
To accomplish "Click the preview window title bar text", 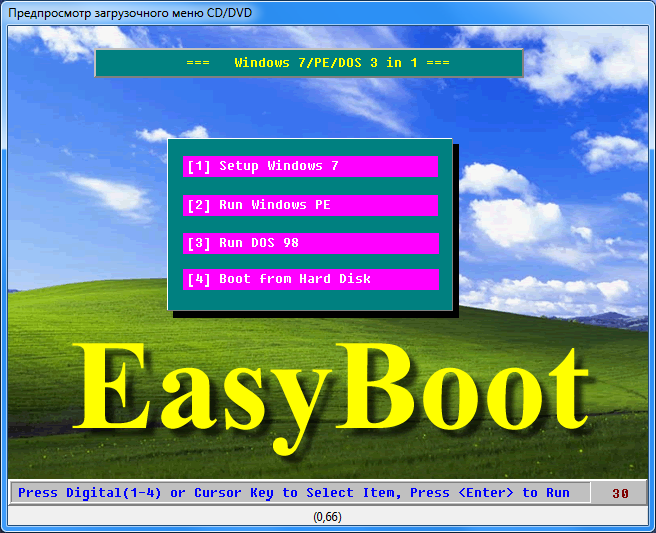I will [130, 13].
